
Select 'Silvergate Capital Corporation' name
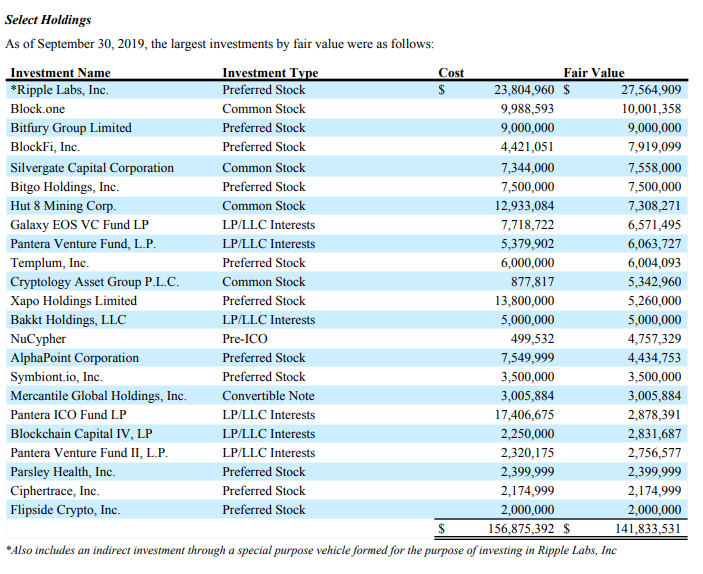click(x=92, y=168)
